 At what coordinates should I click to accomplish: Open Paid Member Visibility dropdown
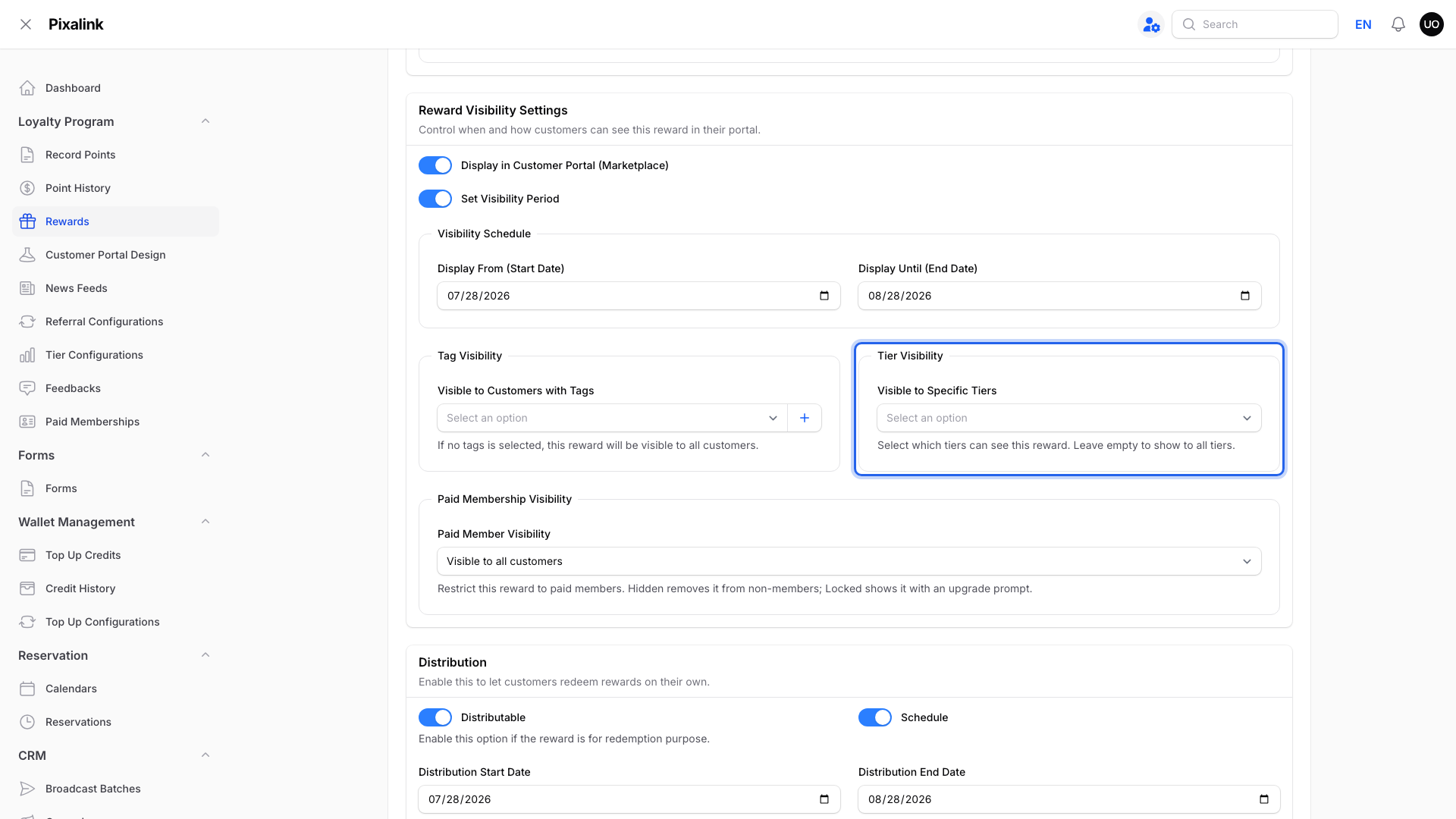point(849,561)
